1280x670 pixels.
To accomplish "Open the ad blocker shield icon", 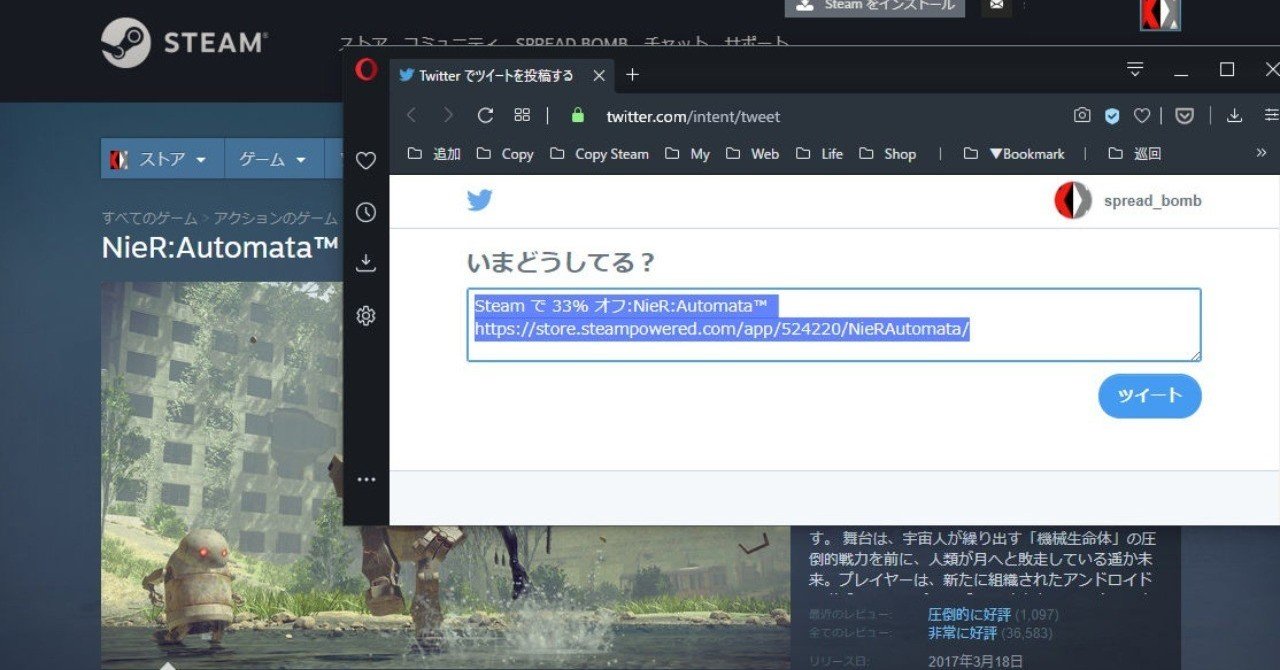I will pyautogui.click(x=1112, y=116).
